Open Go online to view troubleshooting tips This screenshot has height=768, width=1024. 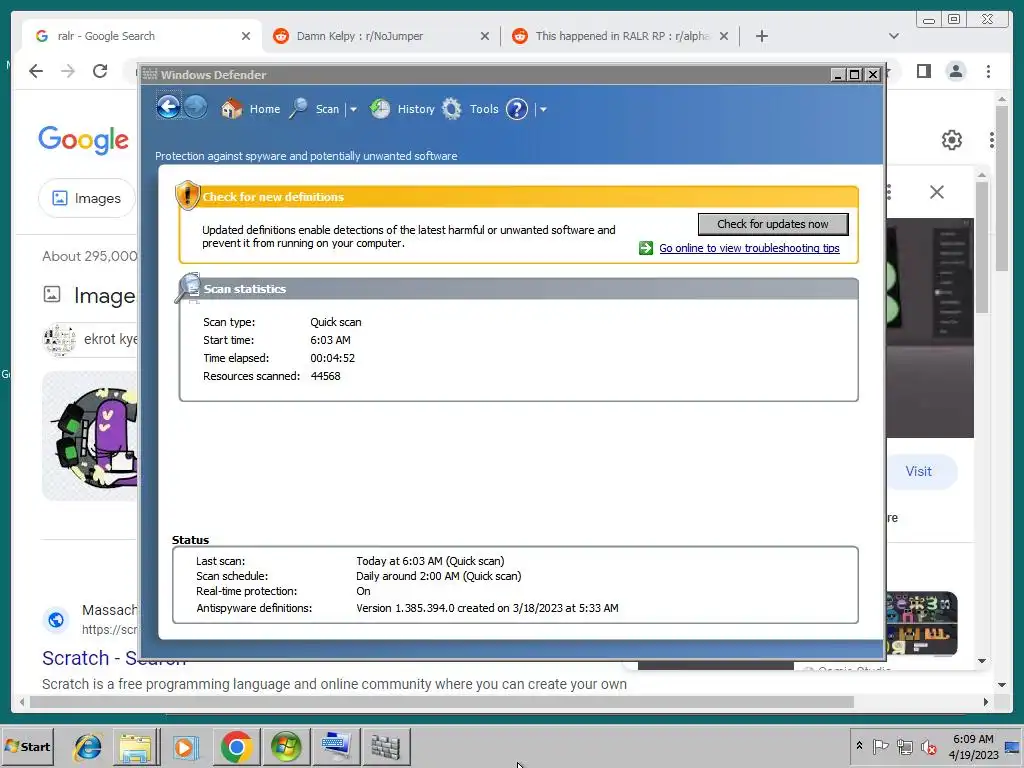click(749, 248)
